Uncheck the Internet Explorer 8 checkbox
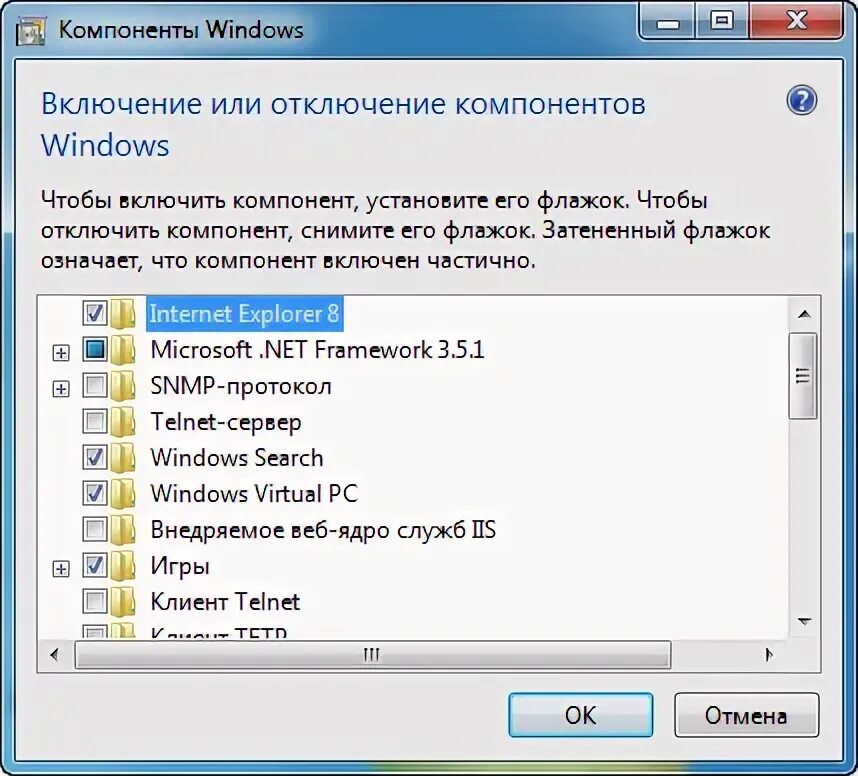The width and height of the screenshot is (858, 776). (x=95, y=313)
